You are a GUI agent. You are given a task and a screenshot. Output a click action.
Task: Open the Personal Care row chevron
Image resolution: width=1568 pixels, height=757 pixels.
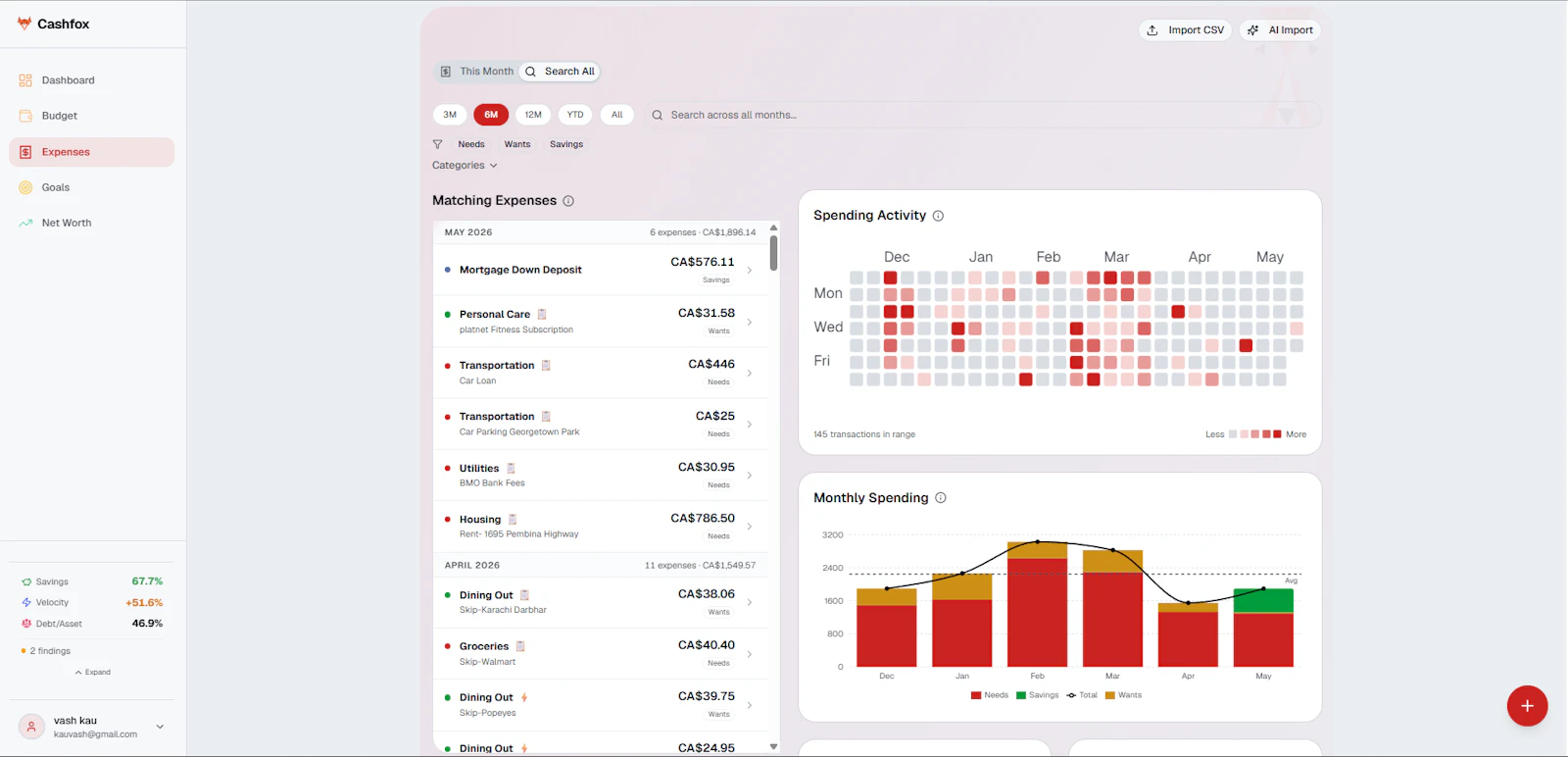click(750, 322)
